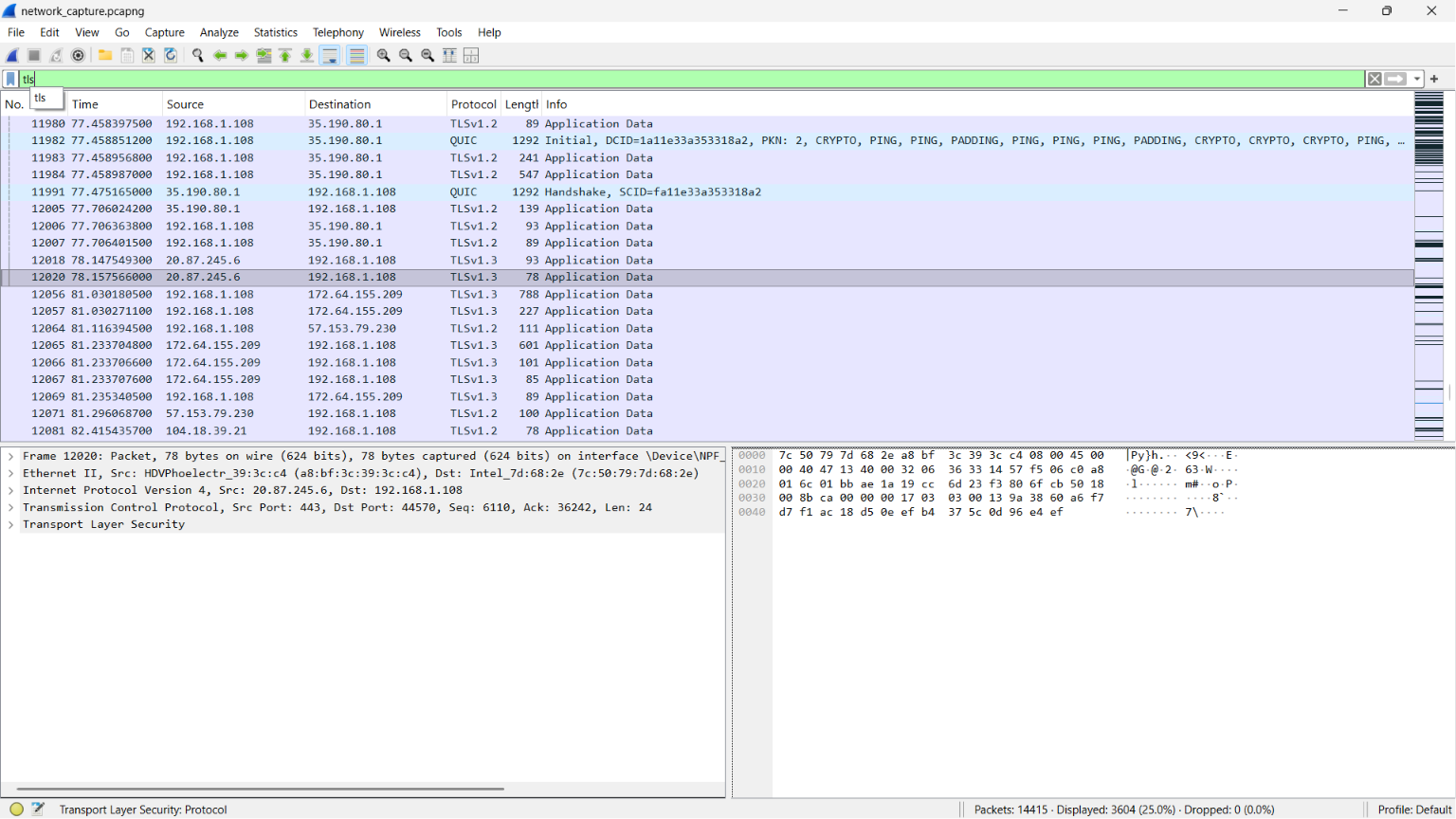
Task: Reload the capture file icon
Action: point(171,56)
